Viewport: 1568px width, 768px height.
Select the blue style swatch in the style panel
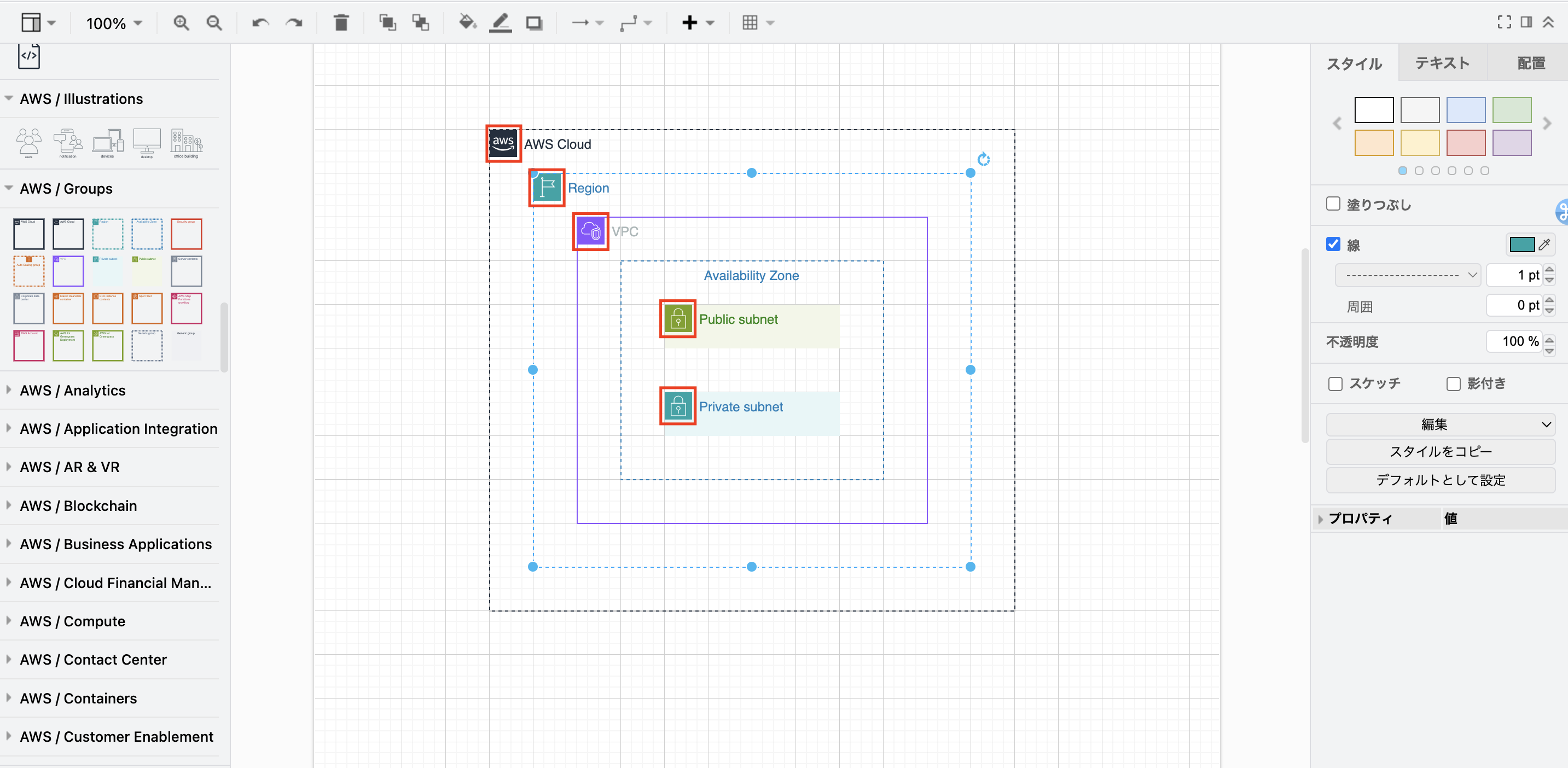[1466, 110]
